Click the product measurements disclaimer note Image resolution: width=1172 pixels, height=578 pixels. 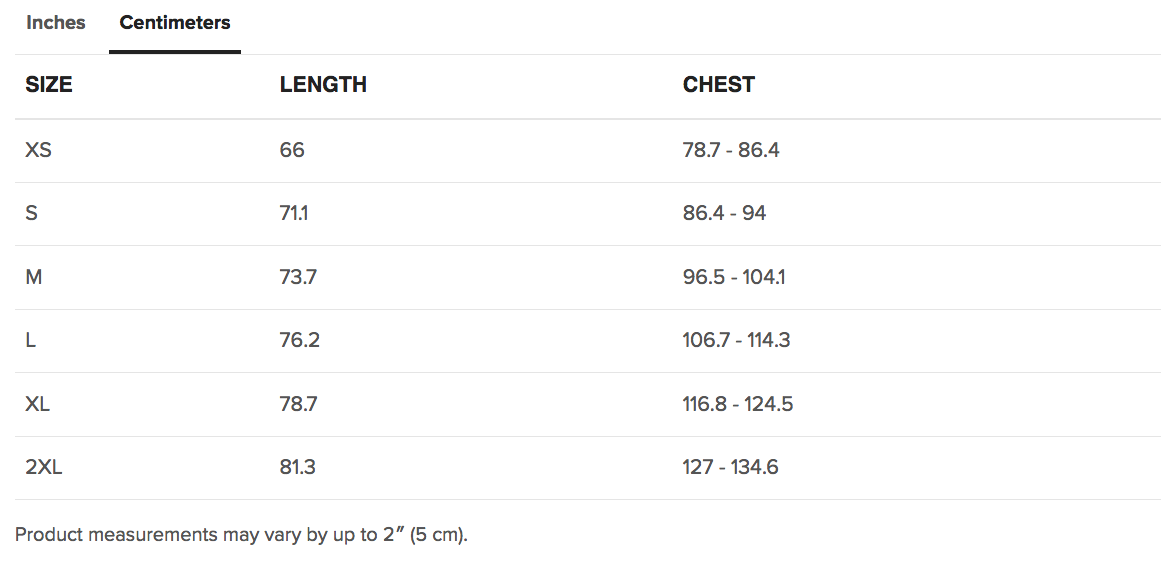pyautogui.click(x=241, y=535)
